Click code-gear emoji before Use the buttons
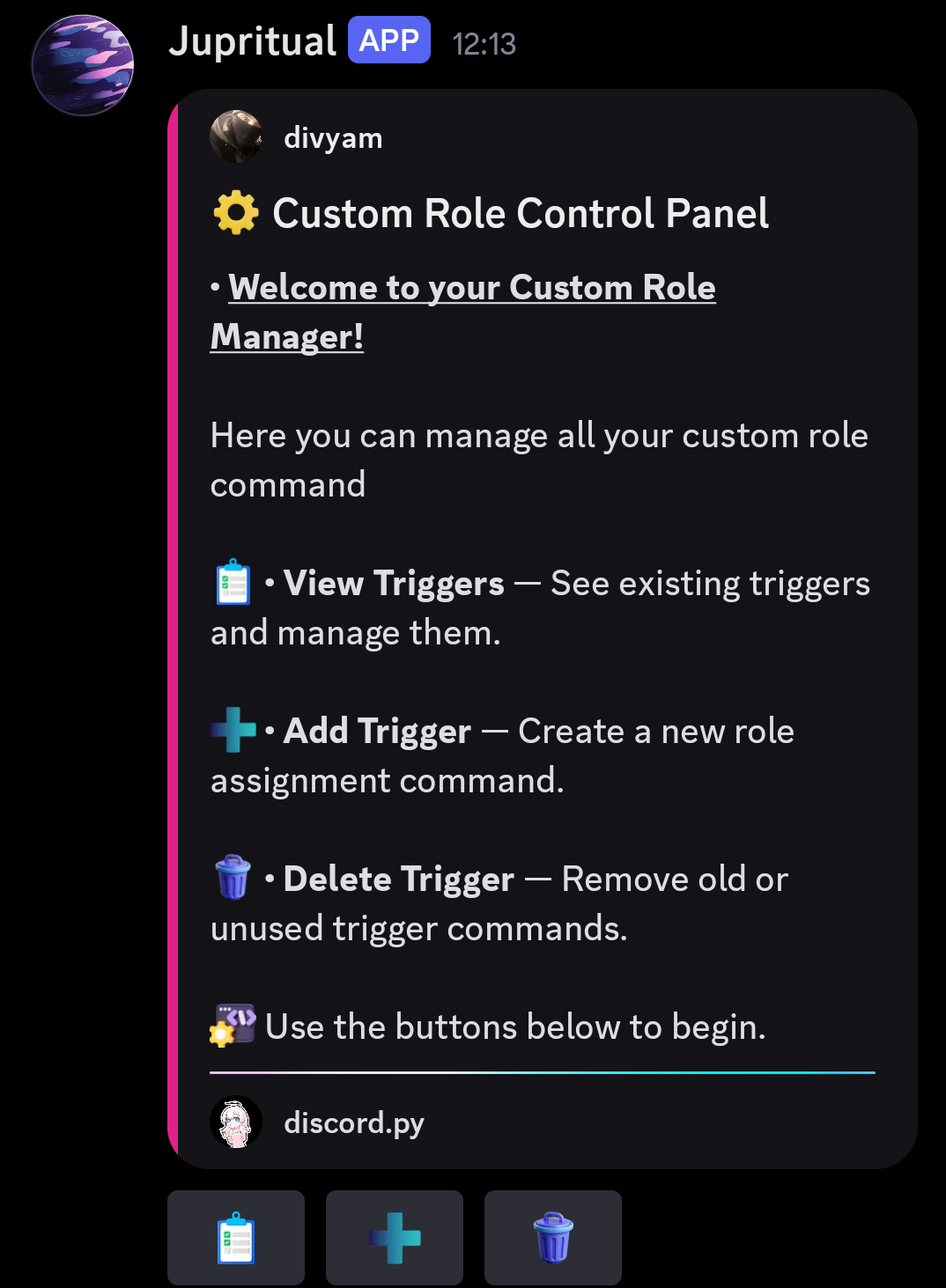Image resolution: width=946 pixels, height=1288 pixels. coord(233,1026)
